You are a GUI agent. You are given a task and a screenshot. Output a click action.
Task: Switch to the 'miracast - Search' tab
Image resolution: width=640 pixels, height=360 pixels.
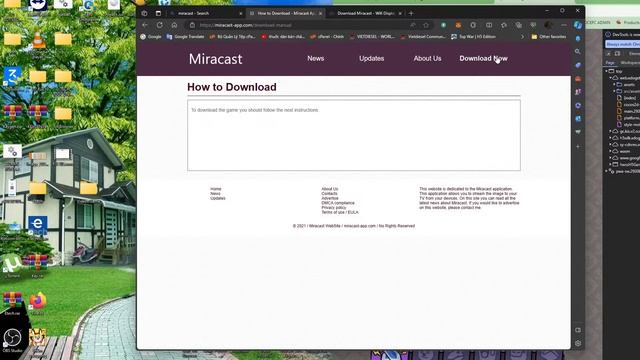click(205, 13)
